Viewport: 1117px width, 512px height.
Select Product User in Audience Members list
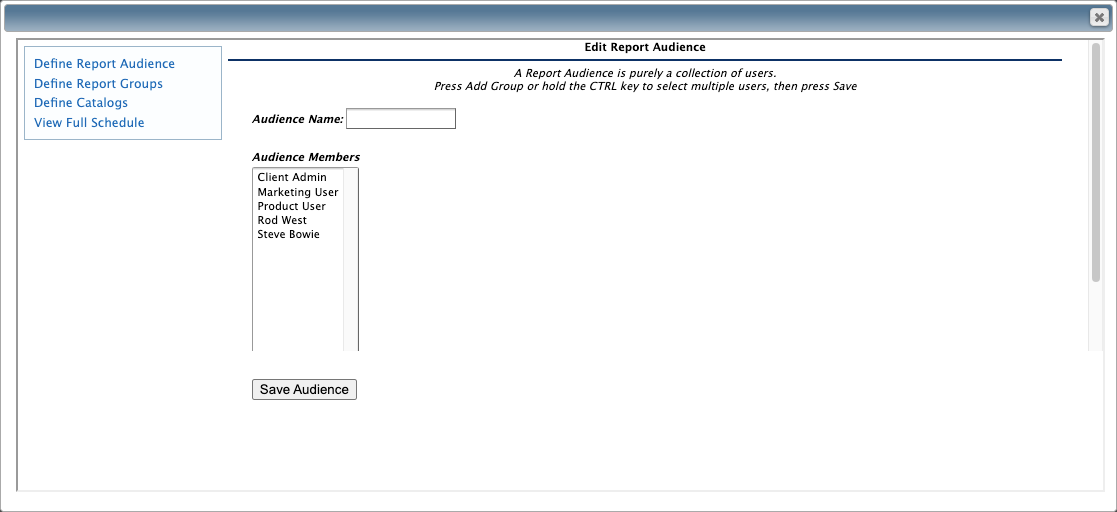[x=298, y=207]
